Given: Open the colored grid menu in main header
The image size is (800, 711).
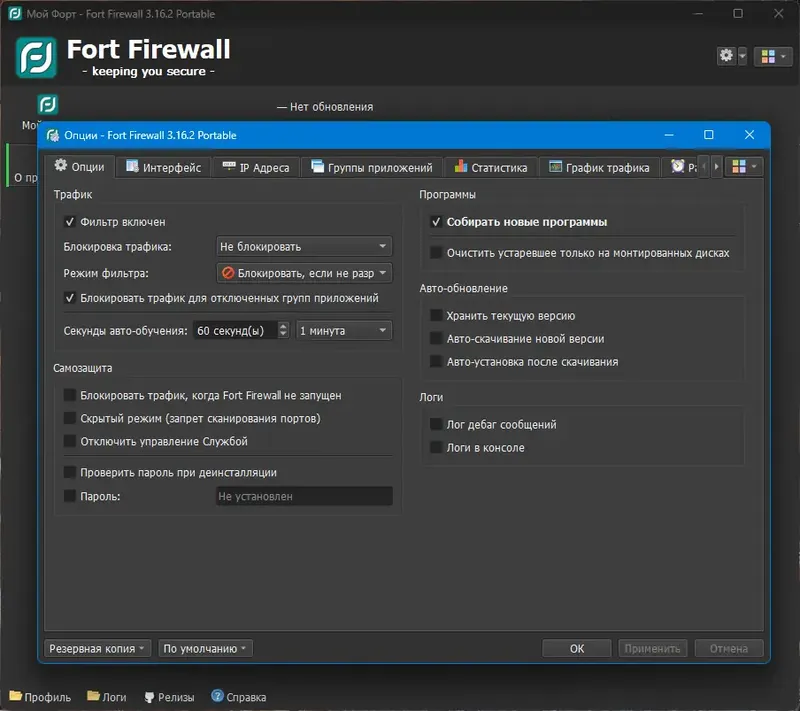Looking at the screenshot, I should (x=772, y=56).
